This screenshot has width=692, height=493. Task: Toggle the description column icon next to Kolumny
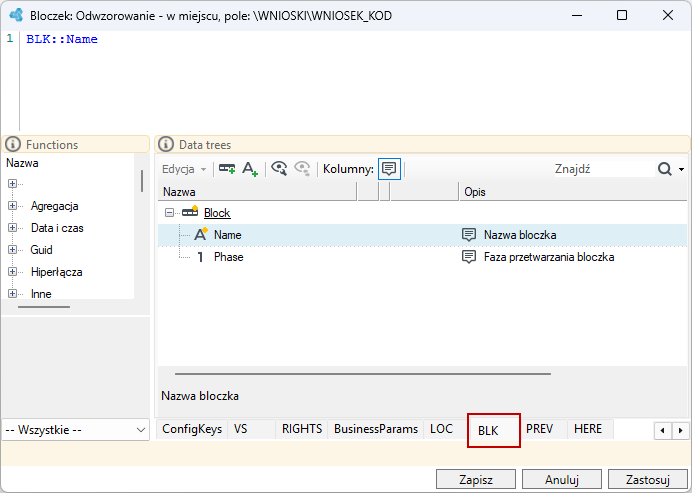[x=389, y=169]
